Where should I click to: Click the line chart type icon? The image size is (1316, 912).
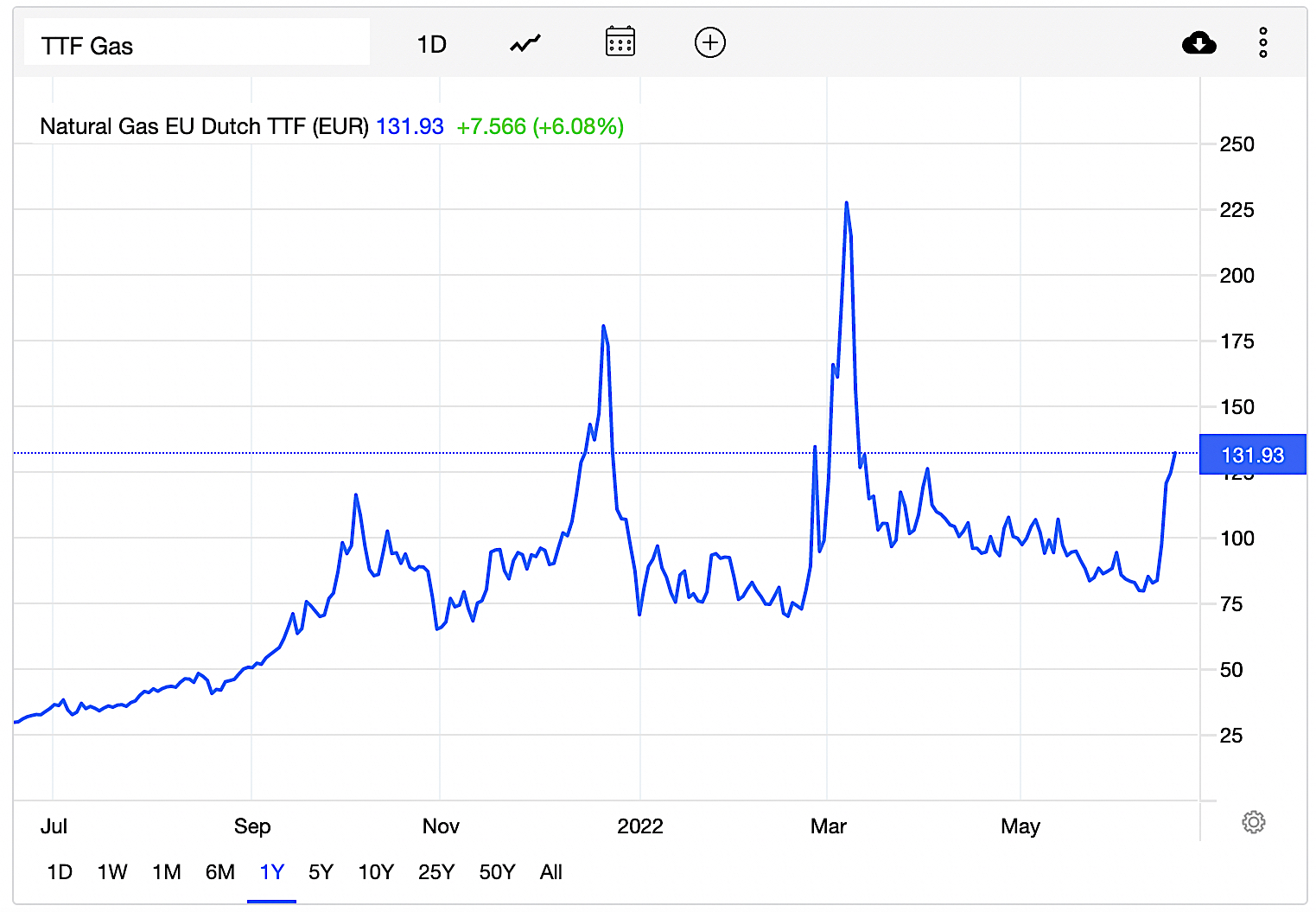coord(524,43)
